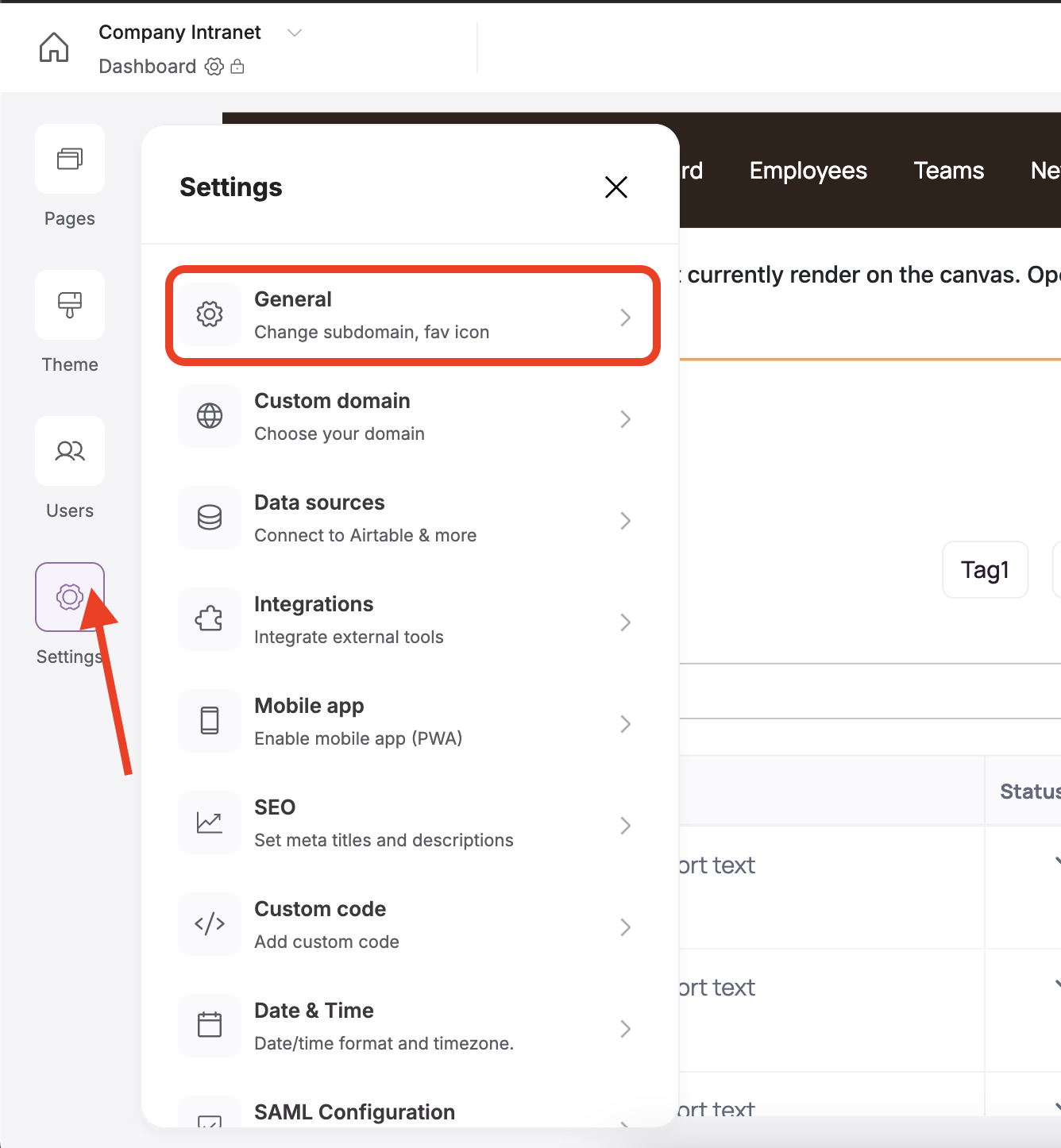
Task: Click the Date & Time calendar icon
Action: point(210,1026)
